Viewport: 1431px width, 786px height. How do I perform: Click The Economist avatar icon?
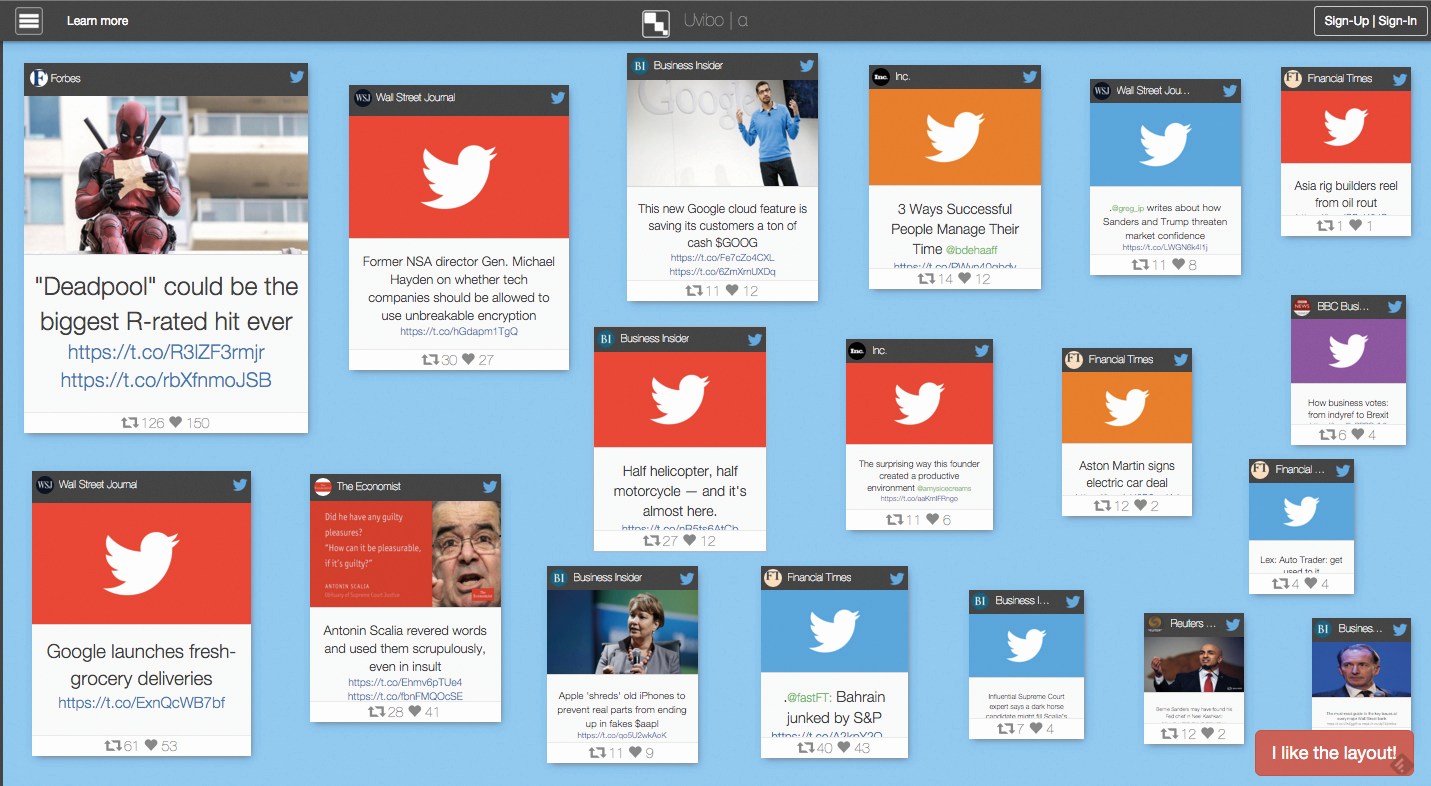pos(323,486)
